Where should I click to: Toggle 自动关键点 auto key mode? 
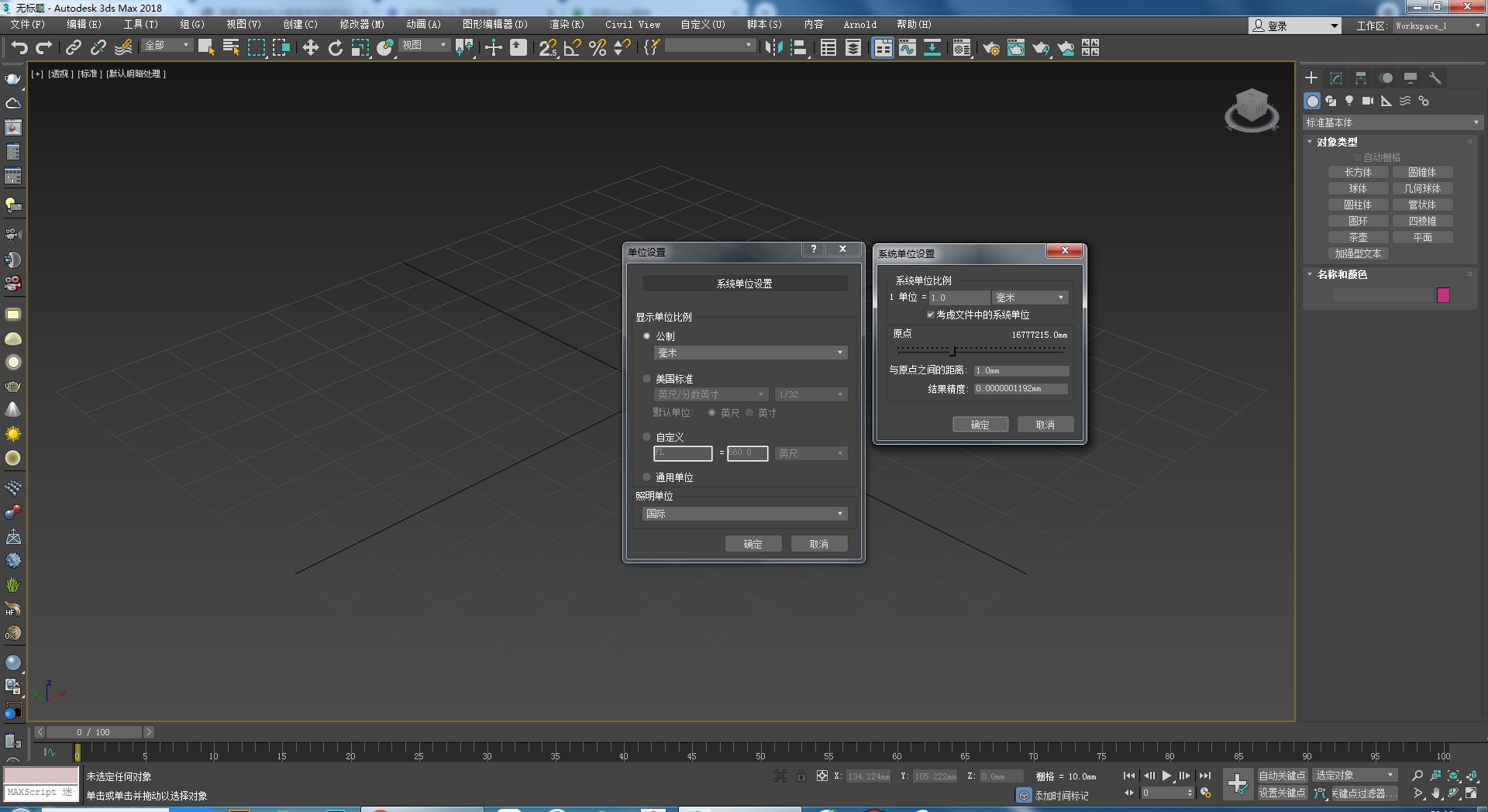click(x=1282, y=776)
